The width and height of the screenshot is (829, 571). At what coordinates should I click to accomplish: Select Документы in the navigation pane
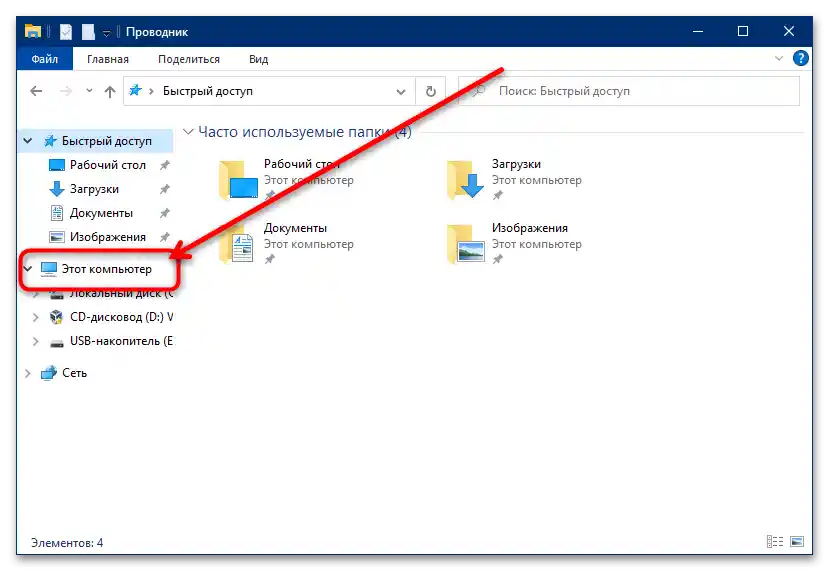101,213
